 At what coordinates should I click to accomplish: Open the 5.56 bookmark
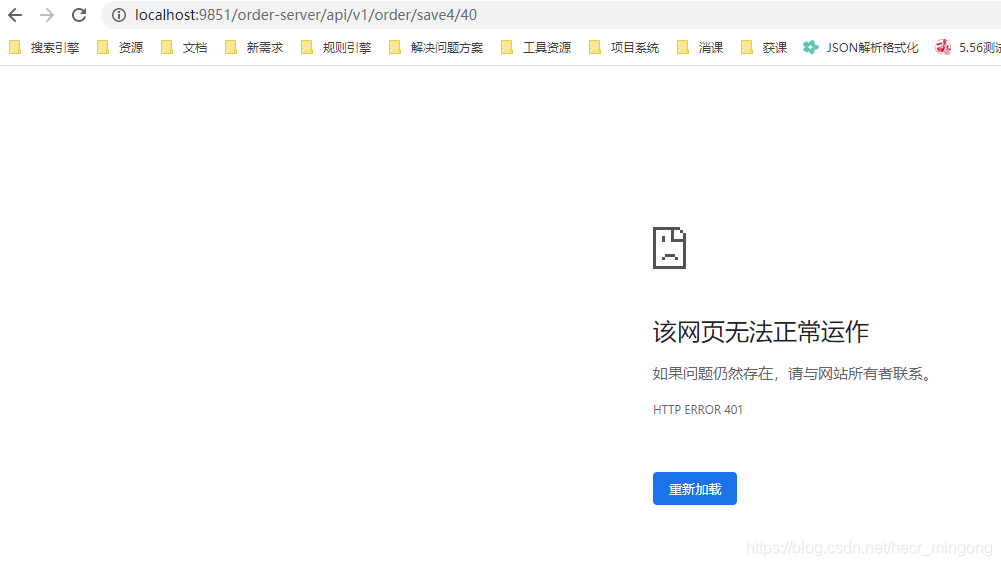coord(968,47)
